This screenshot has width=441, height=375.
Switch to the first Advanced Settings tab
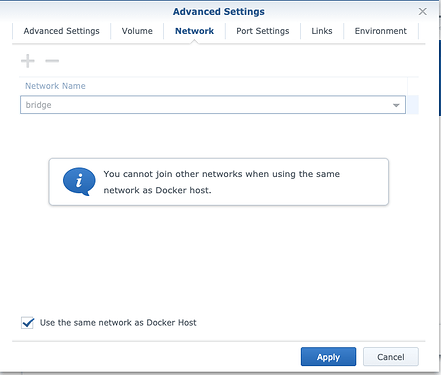(x=61, y=31)
